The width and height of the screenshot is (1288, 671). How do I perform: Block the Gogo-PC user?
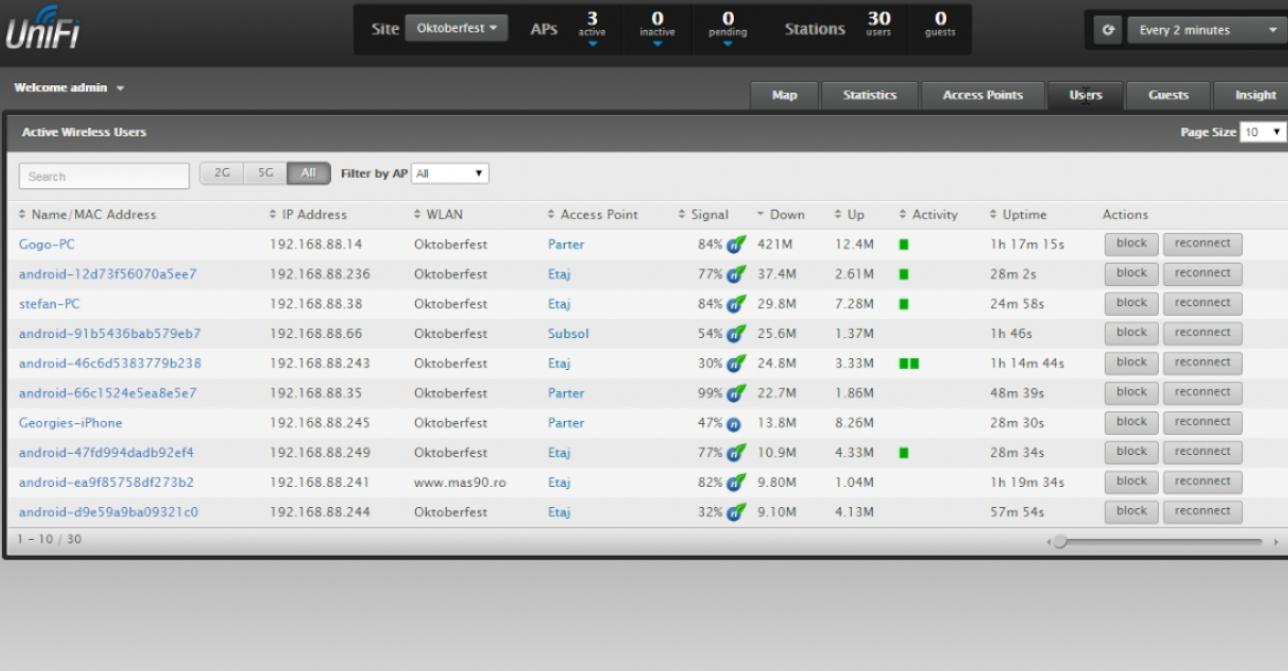[1131, 244]
